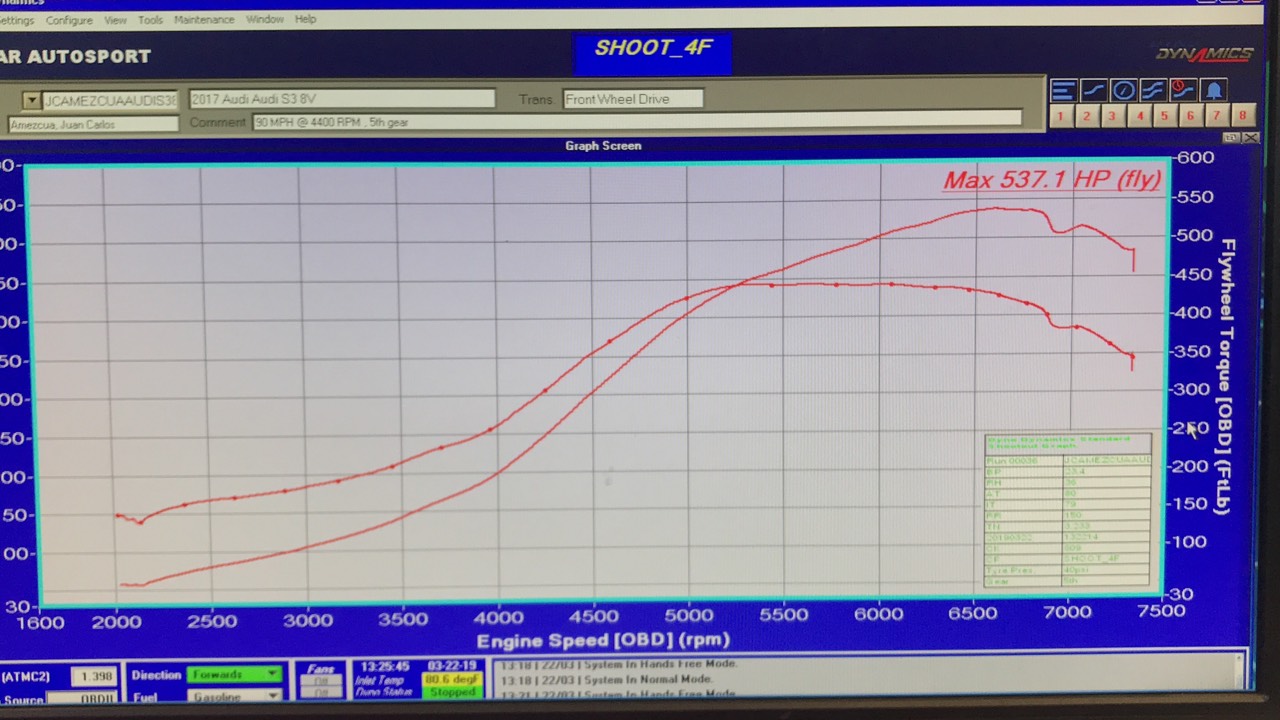Select numbered screen button 2
This screenshot has height=720, width=1280.
point(1086,116)
